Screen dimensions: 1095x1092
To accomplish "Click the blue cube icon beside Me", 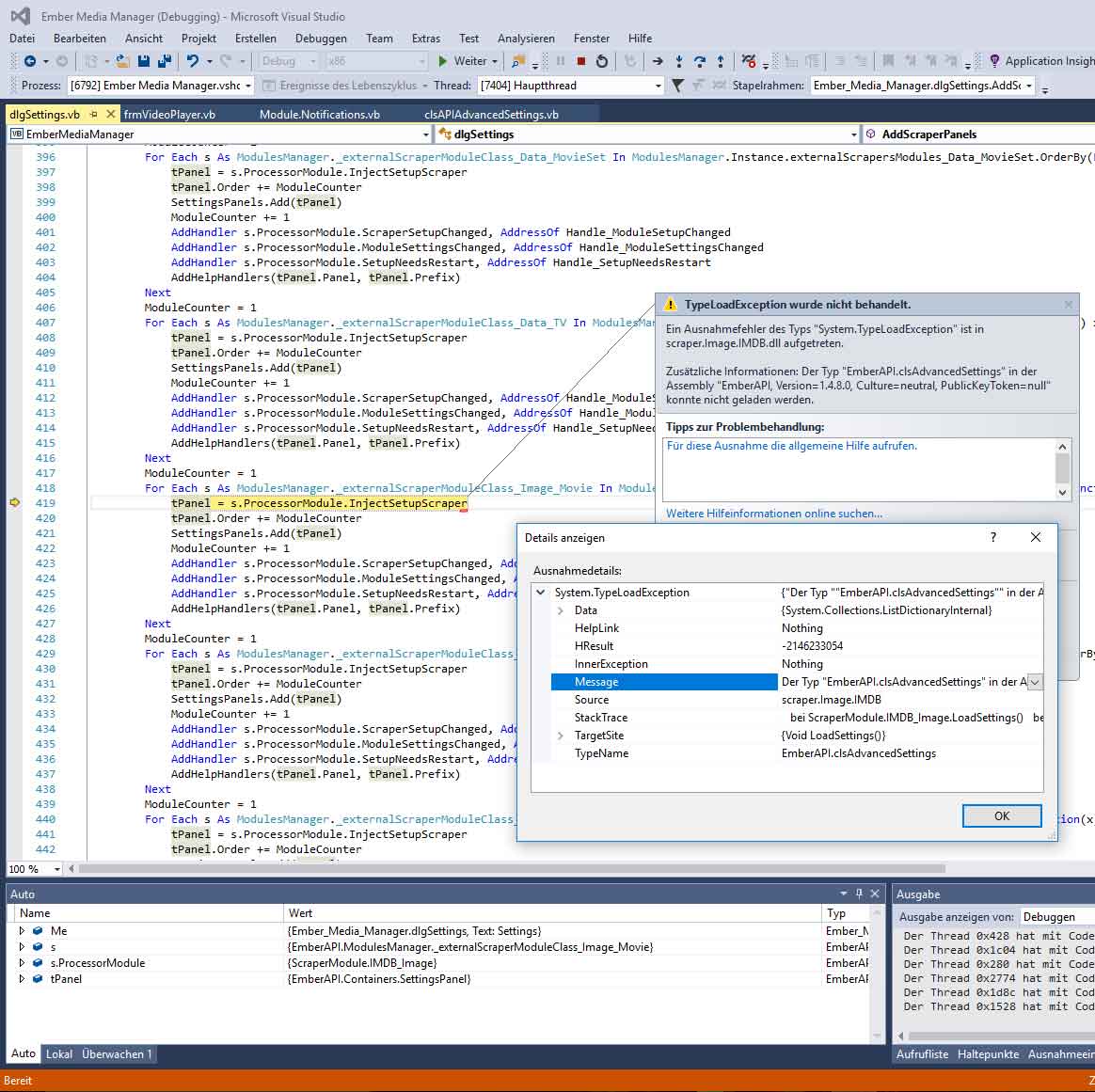I will pyautogui.click(x=38, y=931).
